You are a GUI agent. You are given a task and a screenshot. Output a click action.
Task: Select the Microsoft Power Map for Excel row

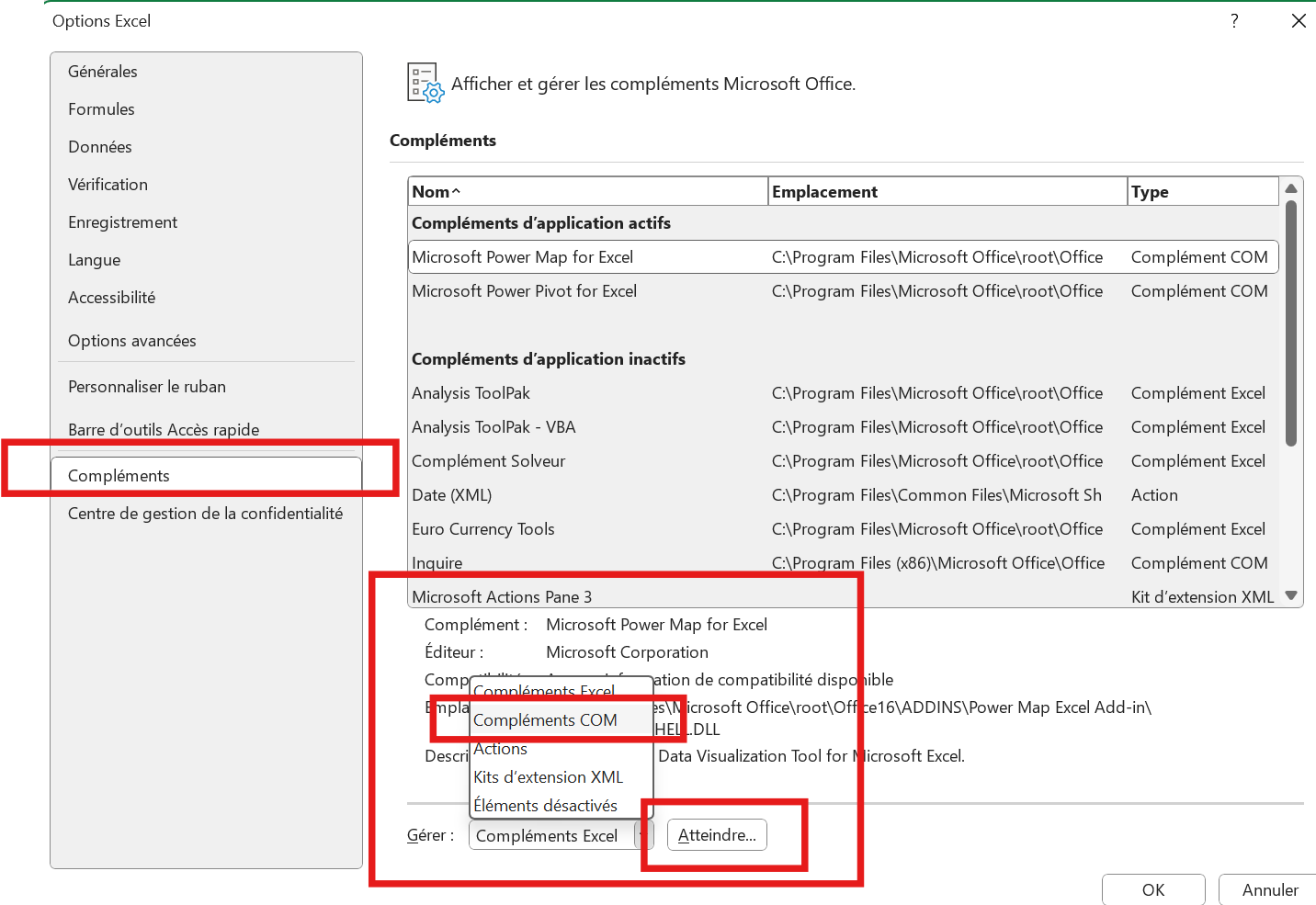tap(844, 257)
